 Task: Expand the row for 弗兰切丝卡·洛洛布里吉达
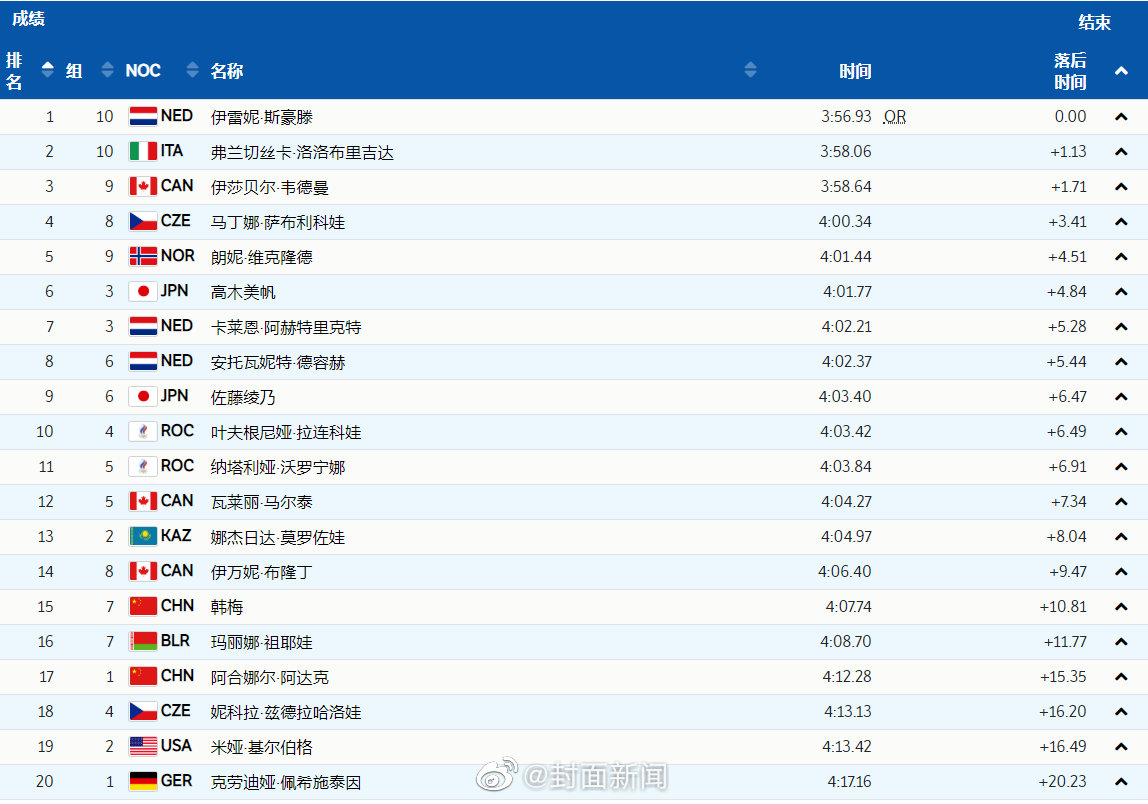1121,152
